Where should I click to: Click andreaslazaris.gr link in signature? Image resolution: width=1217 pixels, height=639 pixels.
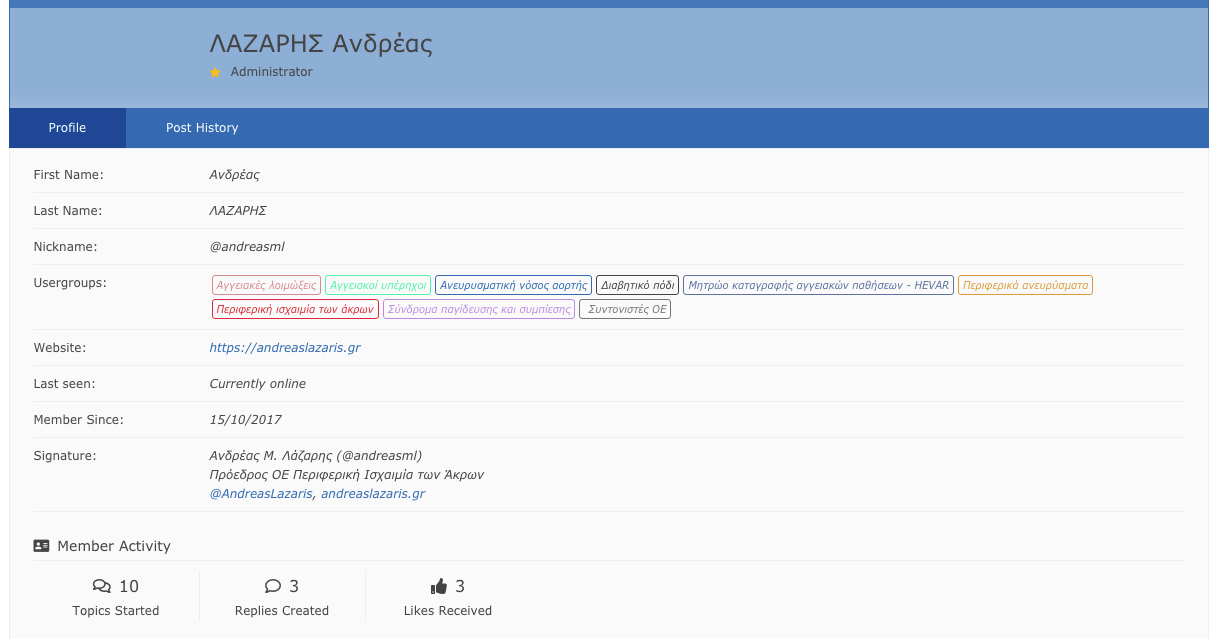(x=373, y=494)
